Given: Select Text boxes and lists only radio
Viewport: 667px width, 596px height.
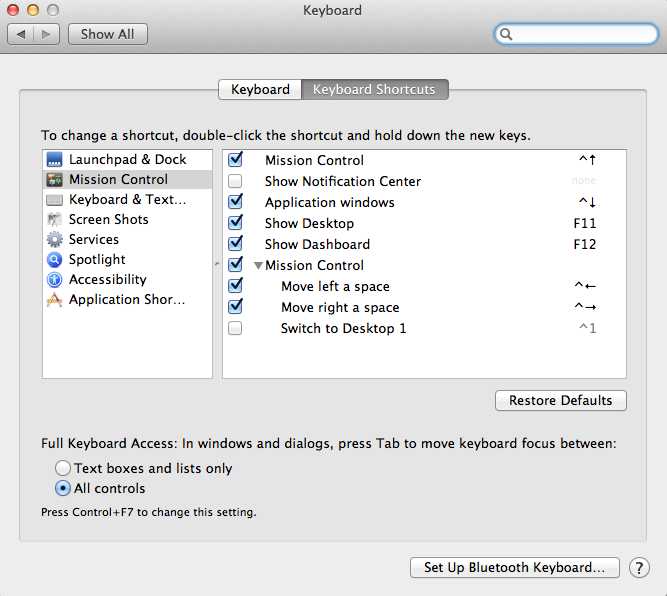Looking at the screenshot, I should [63, 468].
